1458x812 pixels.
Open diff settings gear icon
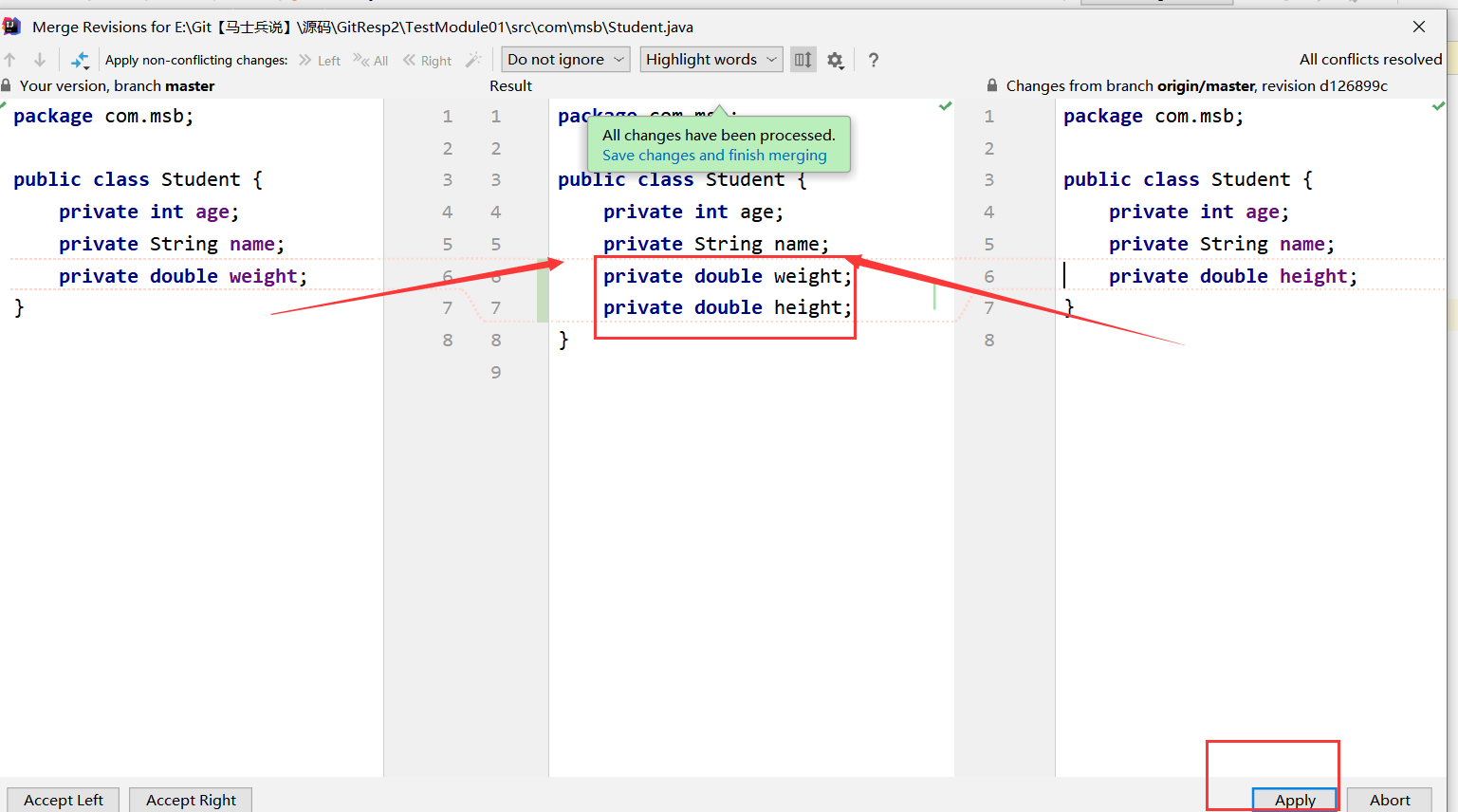click(x=835, y=60)
